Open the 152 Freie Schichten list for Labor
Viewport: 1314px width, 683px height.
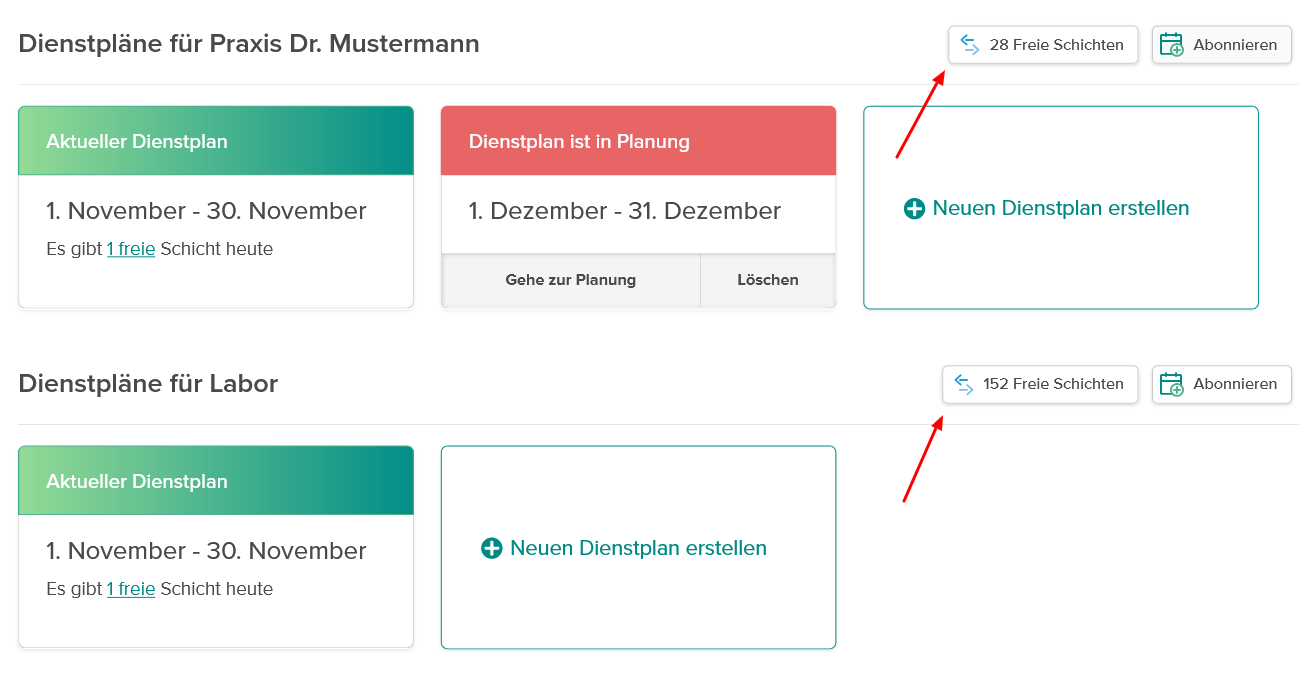click(1040, 384)
